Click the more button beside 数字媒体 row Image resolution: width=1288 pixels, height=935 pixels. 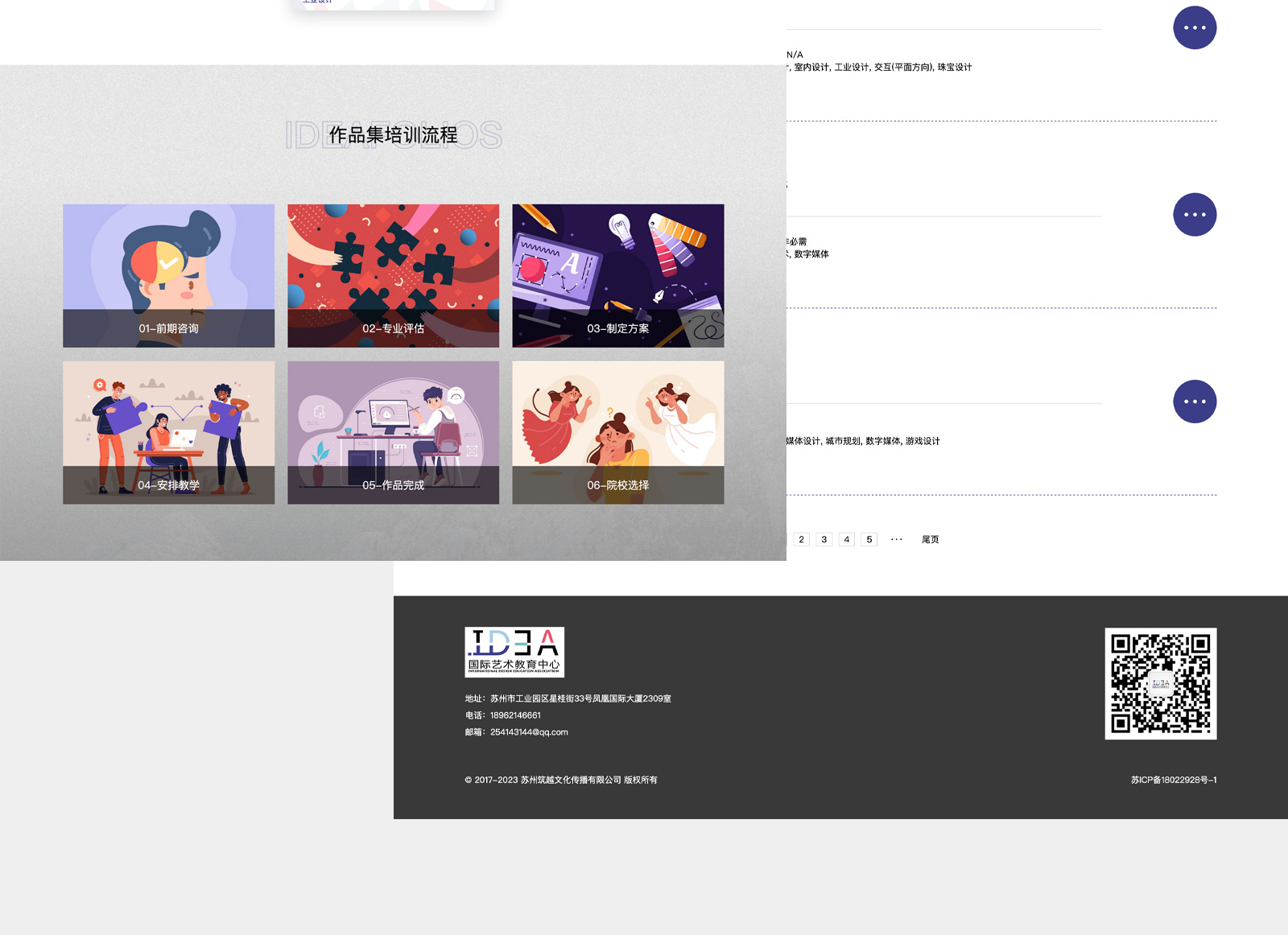coord(1195,214)
